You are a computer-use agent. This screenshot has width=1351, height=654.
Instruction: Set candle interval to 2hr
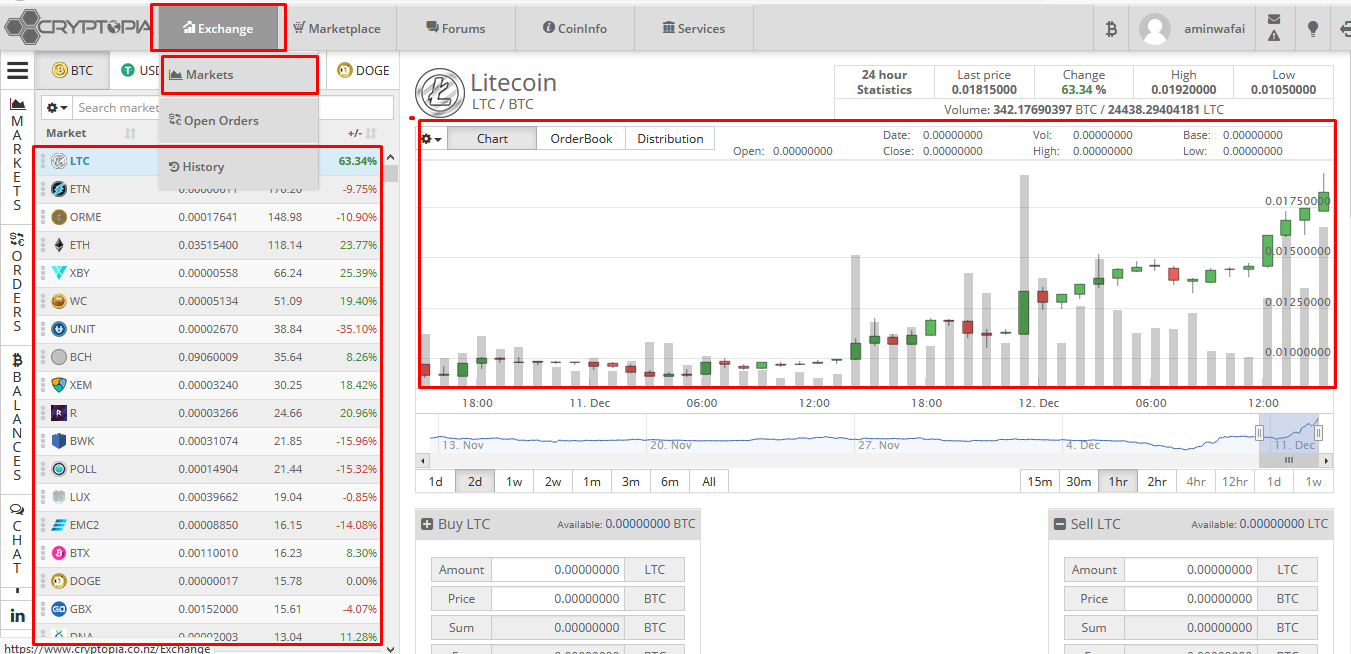[1157, 482]
